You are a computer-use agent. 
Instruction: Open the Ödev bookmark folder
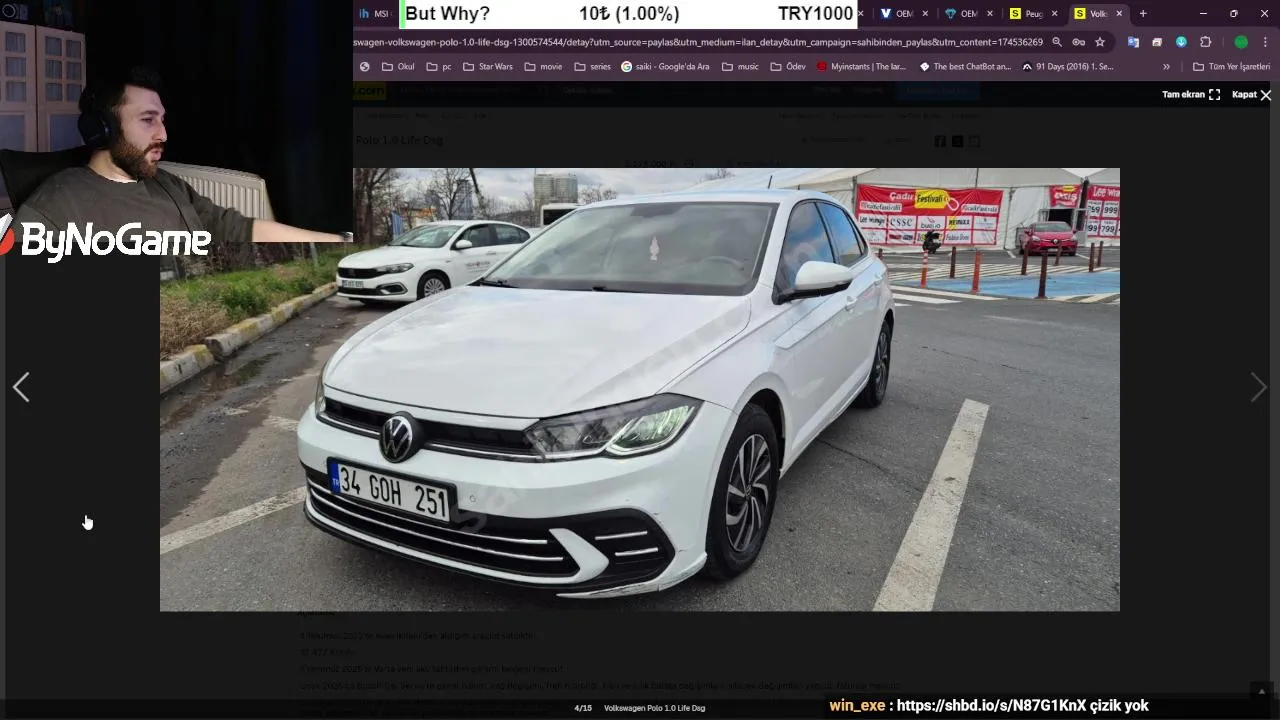click(x=788, y=67)
